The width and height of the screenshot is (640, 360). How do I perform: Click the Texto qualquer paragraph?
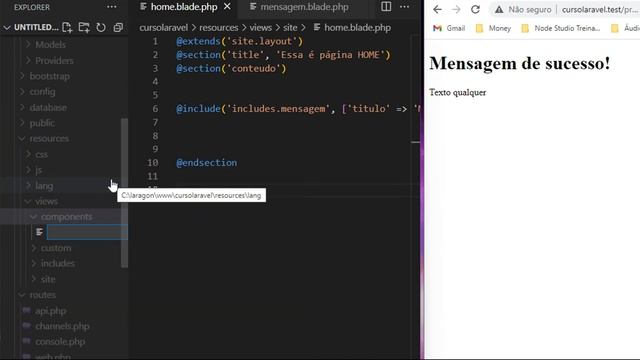click(x=458, y=93)
